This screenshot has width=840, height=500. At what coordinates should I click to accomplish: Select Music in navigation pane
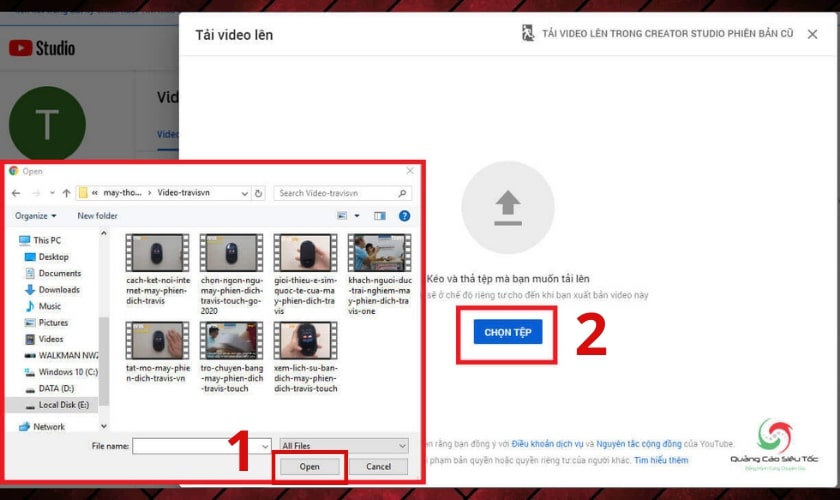43,306
